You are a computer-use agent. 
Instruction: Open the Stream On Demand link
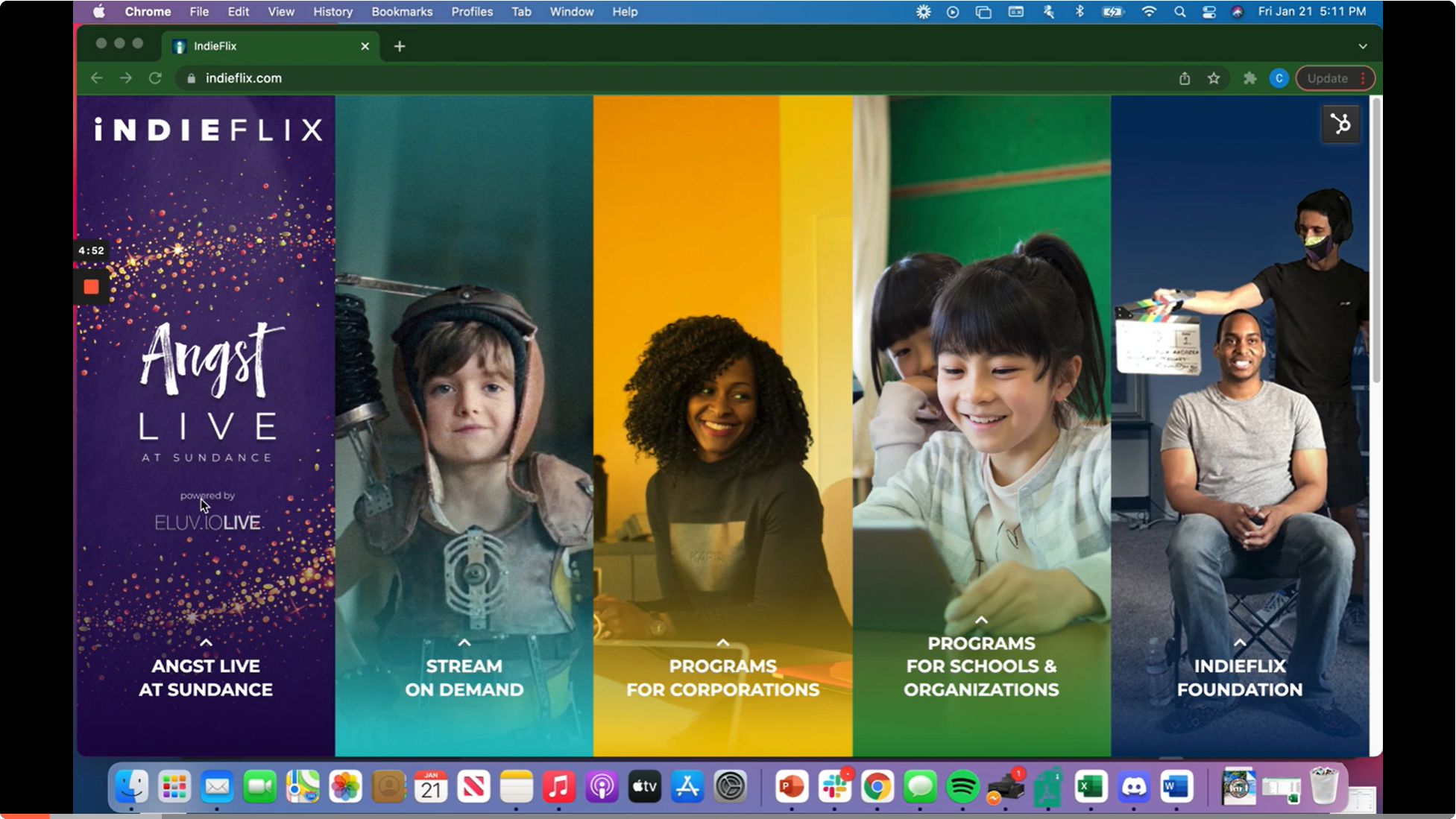pyautogui.click(x=464, y=677)
